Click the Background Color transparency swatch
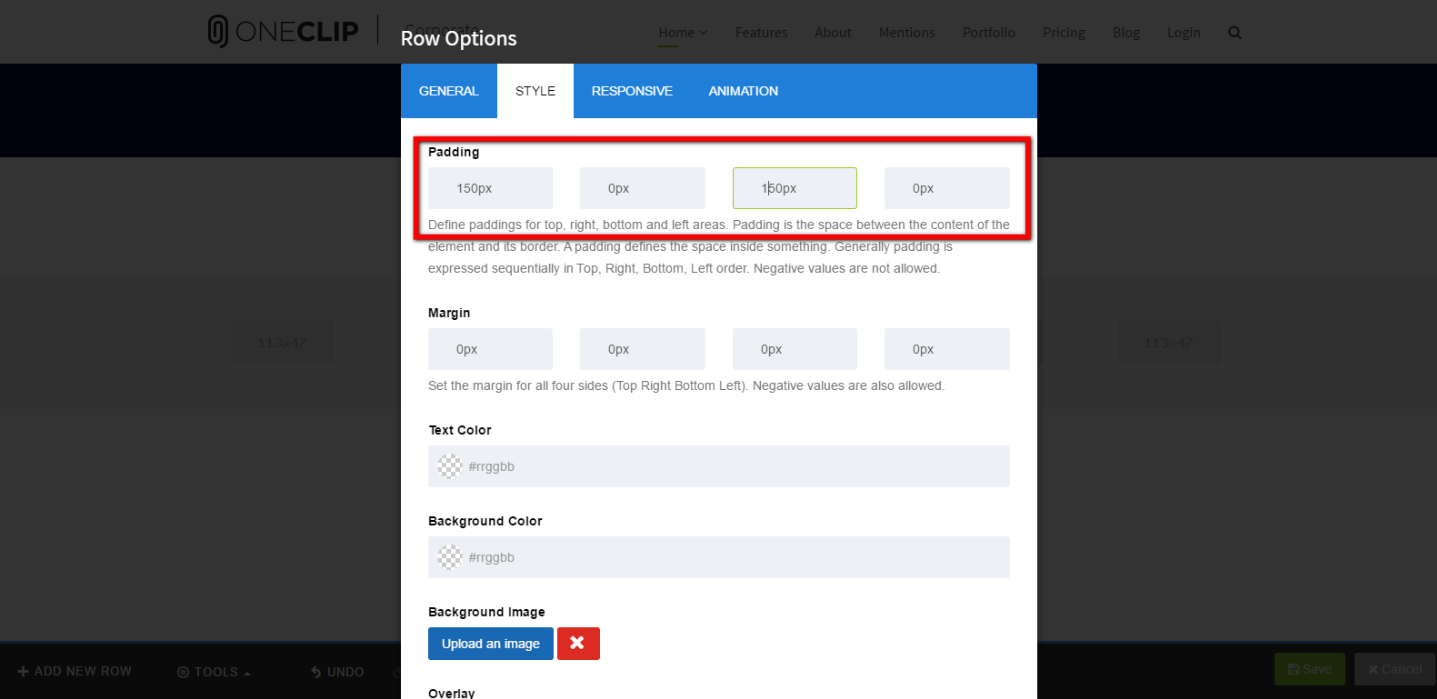1437x699 pixels. tap(450, 557)
